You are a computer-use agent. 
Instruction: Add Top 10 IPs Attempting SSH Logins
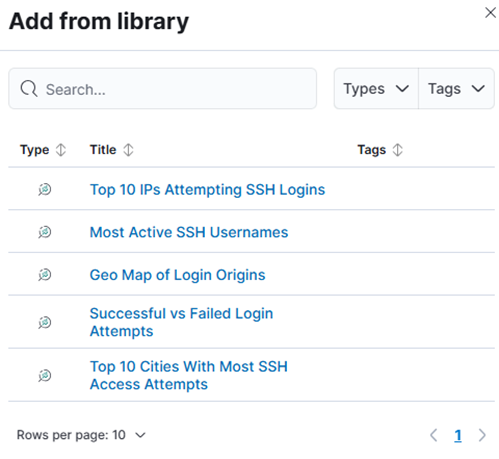pos(207,190)
